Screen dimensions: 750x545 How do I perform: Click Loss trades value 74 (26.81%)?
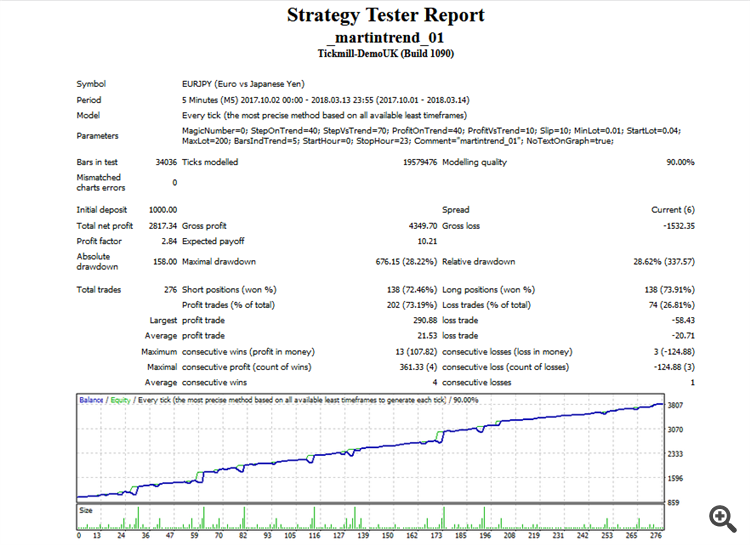coord(672,305)
